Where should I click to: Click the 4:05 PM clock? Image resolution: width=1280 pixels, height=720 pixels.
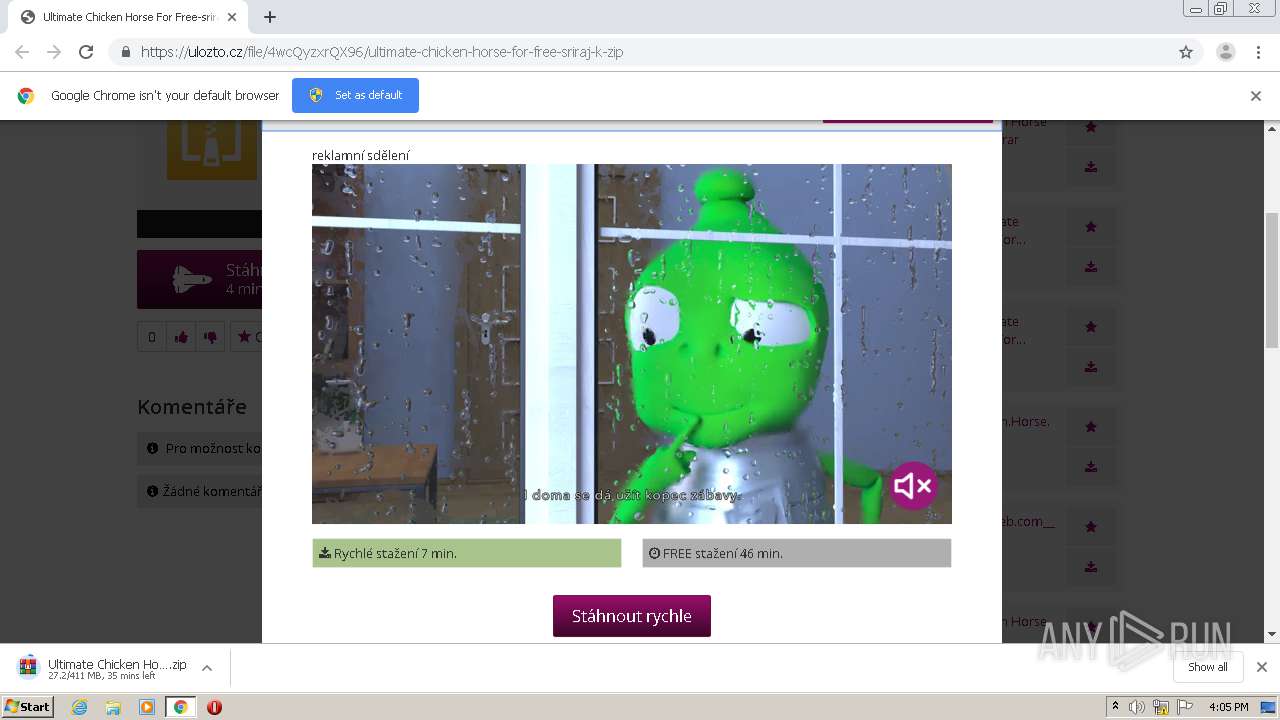pos(1228,707)
